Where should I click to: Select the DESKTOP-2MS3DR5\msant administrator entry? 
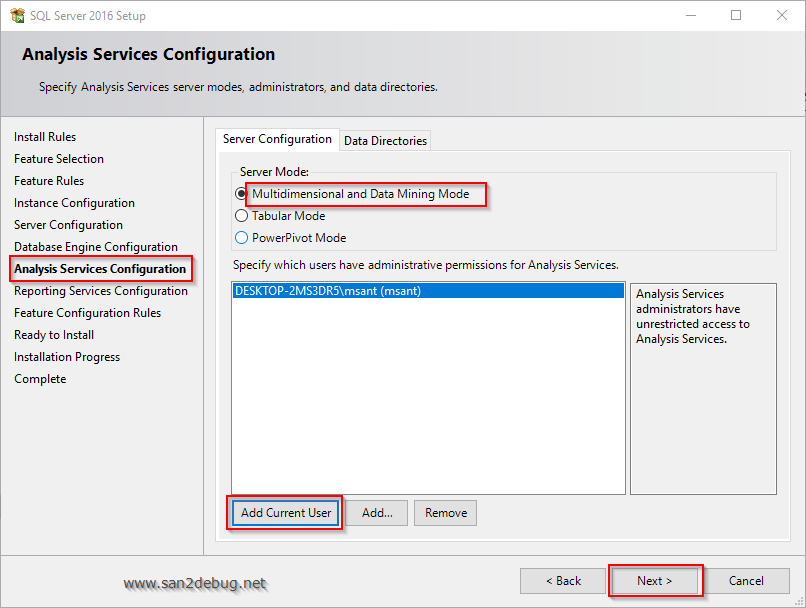click(x=428, y=291)
